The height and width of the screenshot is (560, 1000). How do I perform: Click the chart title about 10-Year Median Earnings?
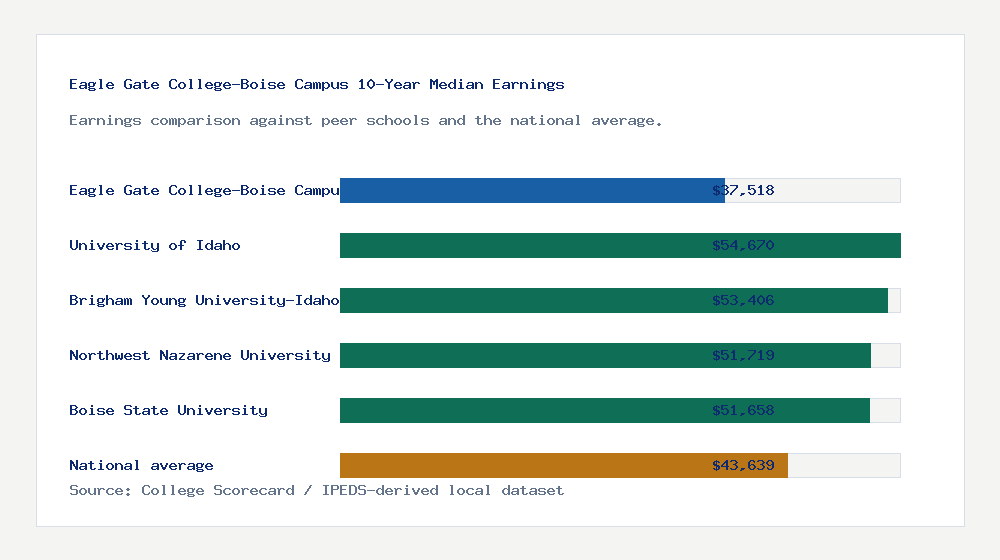pyautogui.click(x=316, y=84)
